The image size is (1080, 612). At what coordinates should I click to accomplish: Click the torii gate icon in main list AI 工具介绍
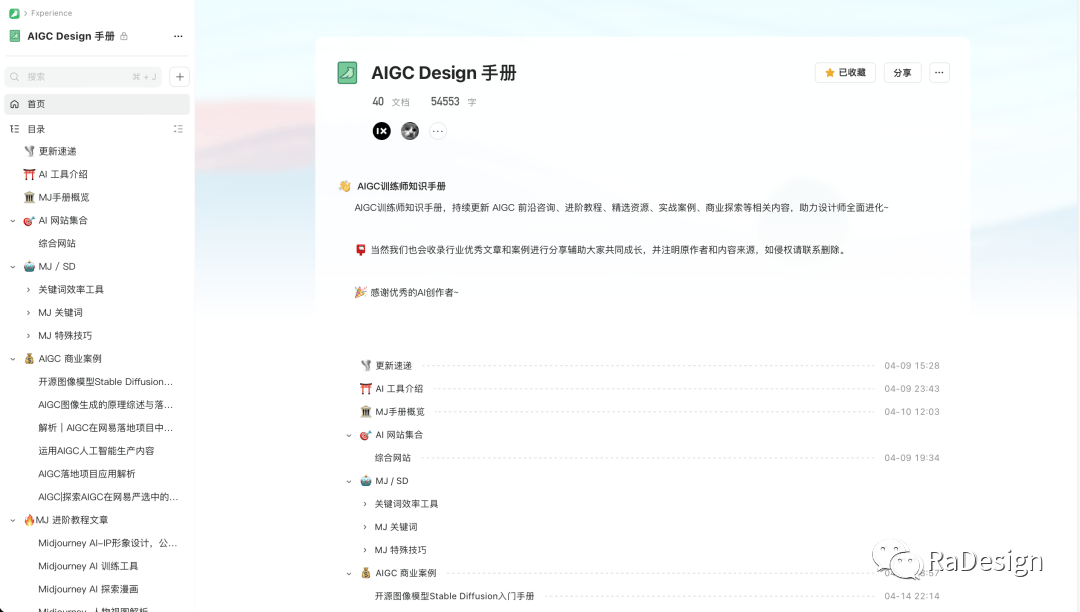tap(366, 389)
